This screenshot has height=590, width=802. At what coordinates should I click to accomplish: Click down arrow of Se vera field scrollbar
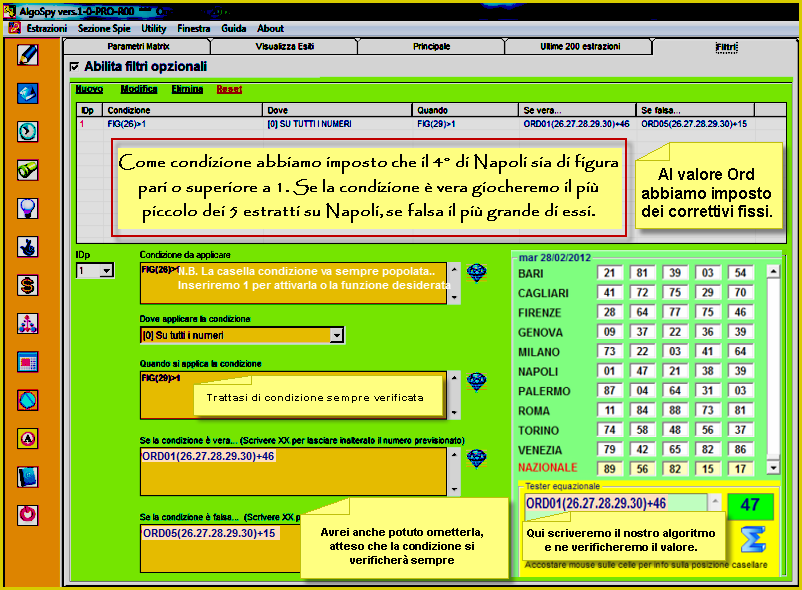(x=454, y=490)
